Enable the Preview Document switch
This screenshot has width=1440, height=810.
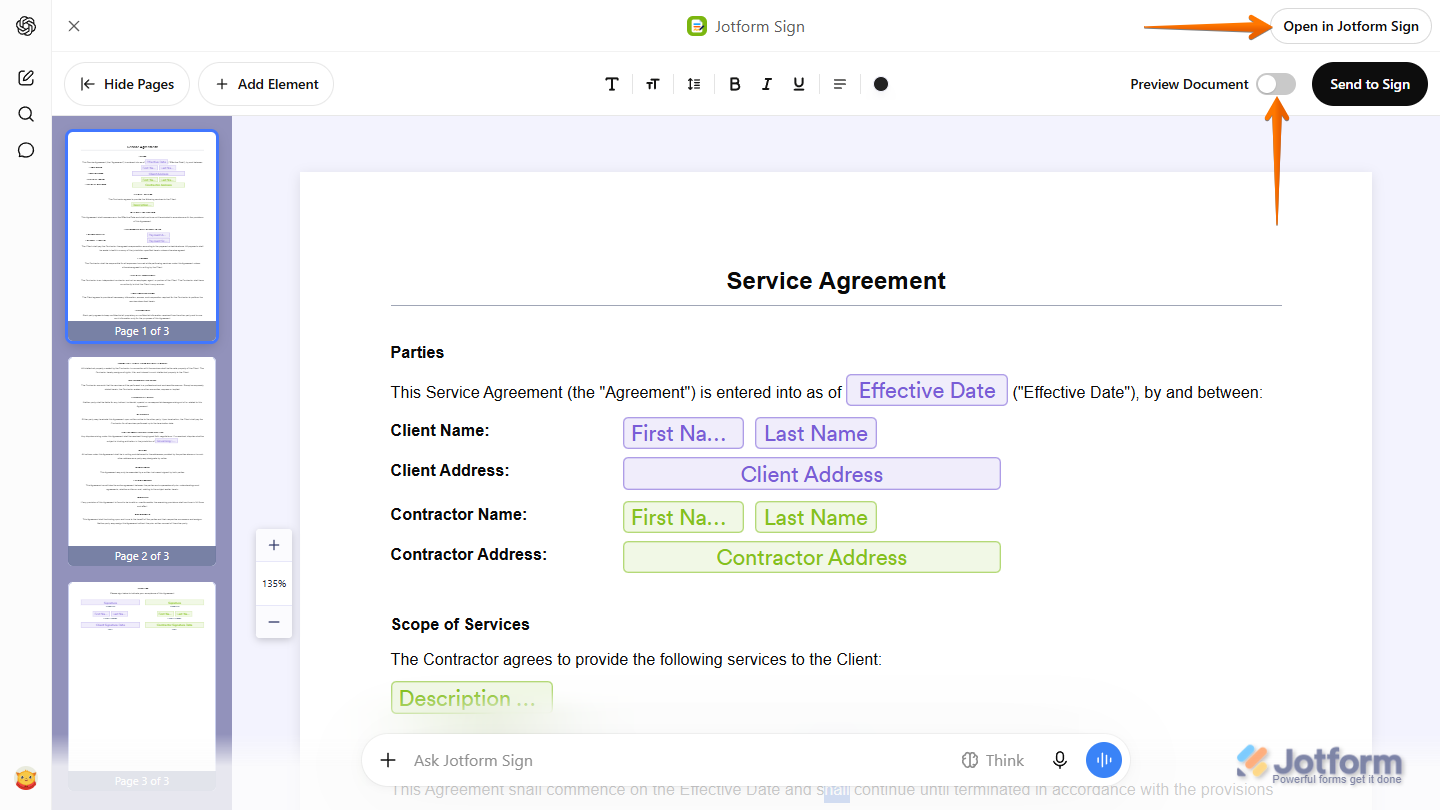[1276, 84]
